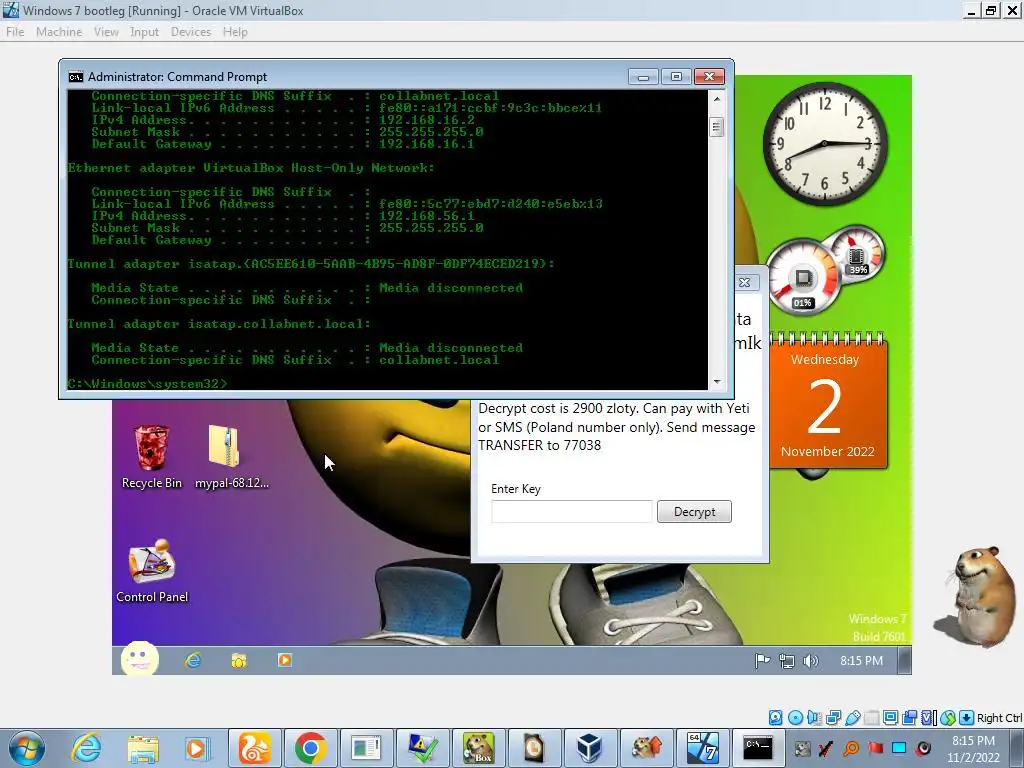
Task: Click the guest volume speaker icon
Action: point(810,661)
